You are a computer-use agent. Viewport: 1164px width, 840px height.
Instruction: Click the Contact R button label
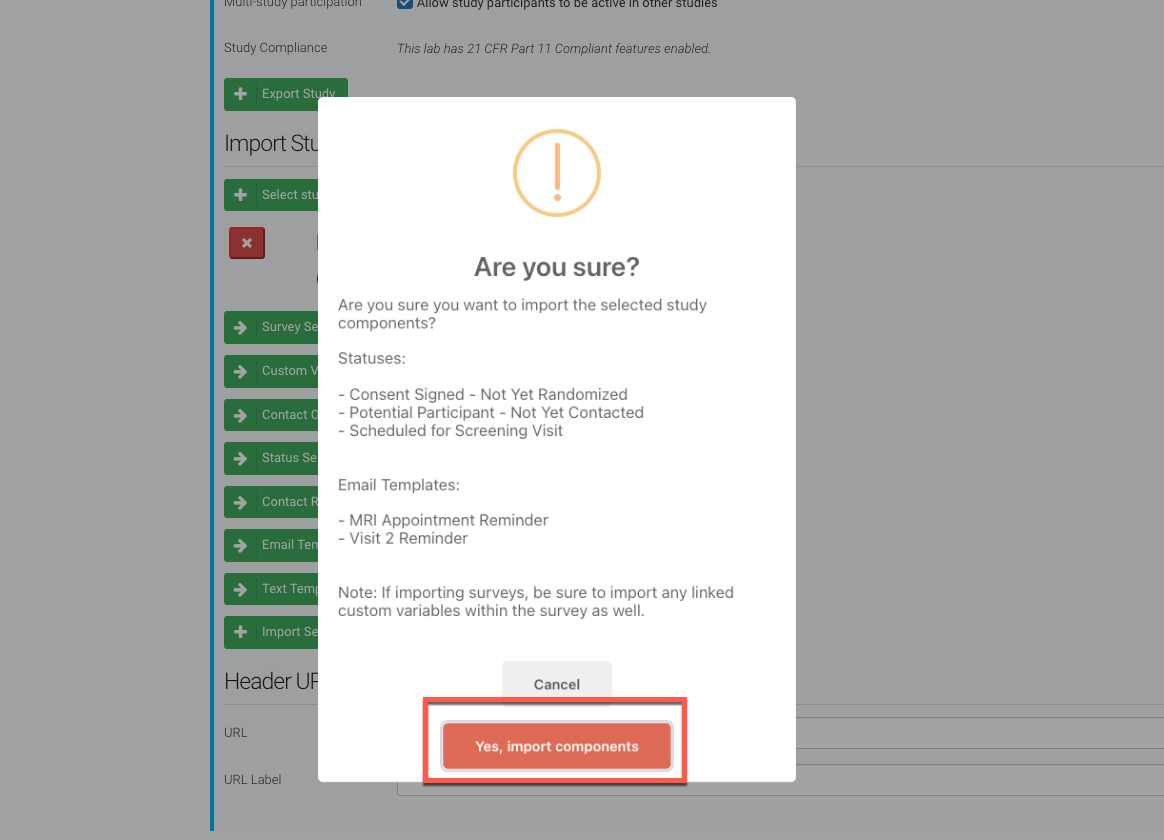click(x=289, y=502)
